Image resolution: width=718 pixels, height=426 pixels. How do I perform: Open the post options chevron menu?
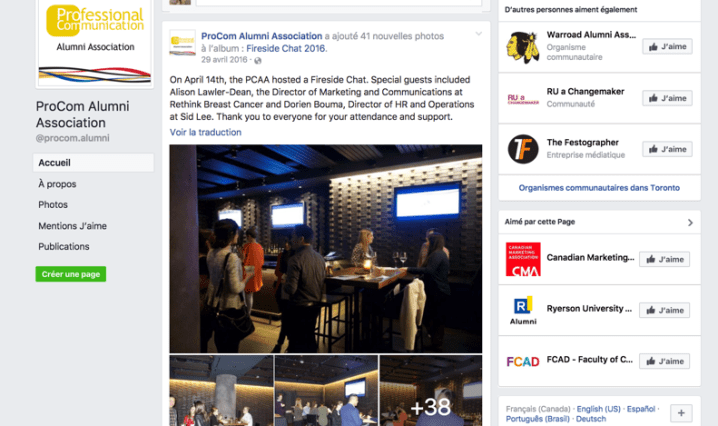pyautogui.click(x=479, y=34)
